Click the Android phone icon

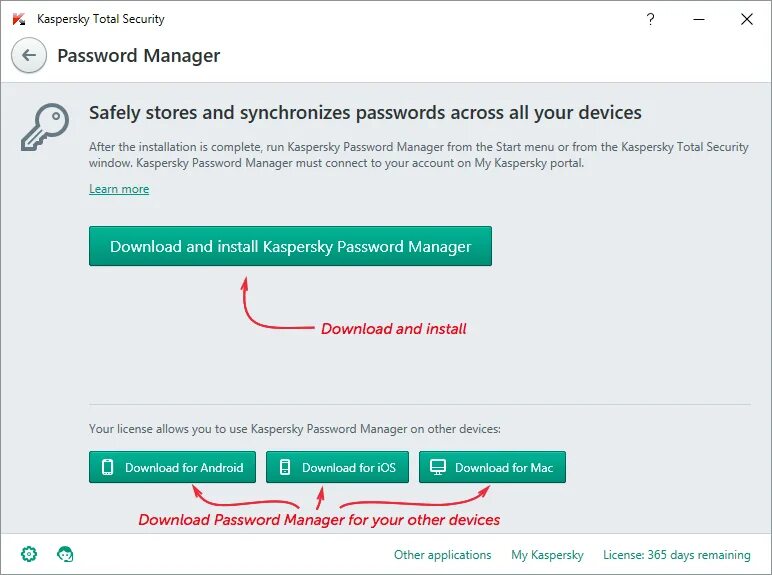(x=107, y=467)
